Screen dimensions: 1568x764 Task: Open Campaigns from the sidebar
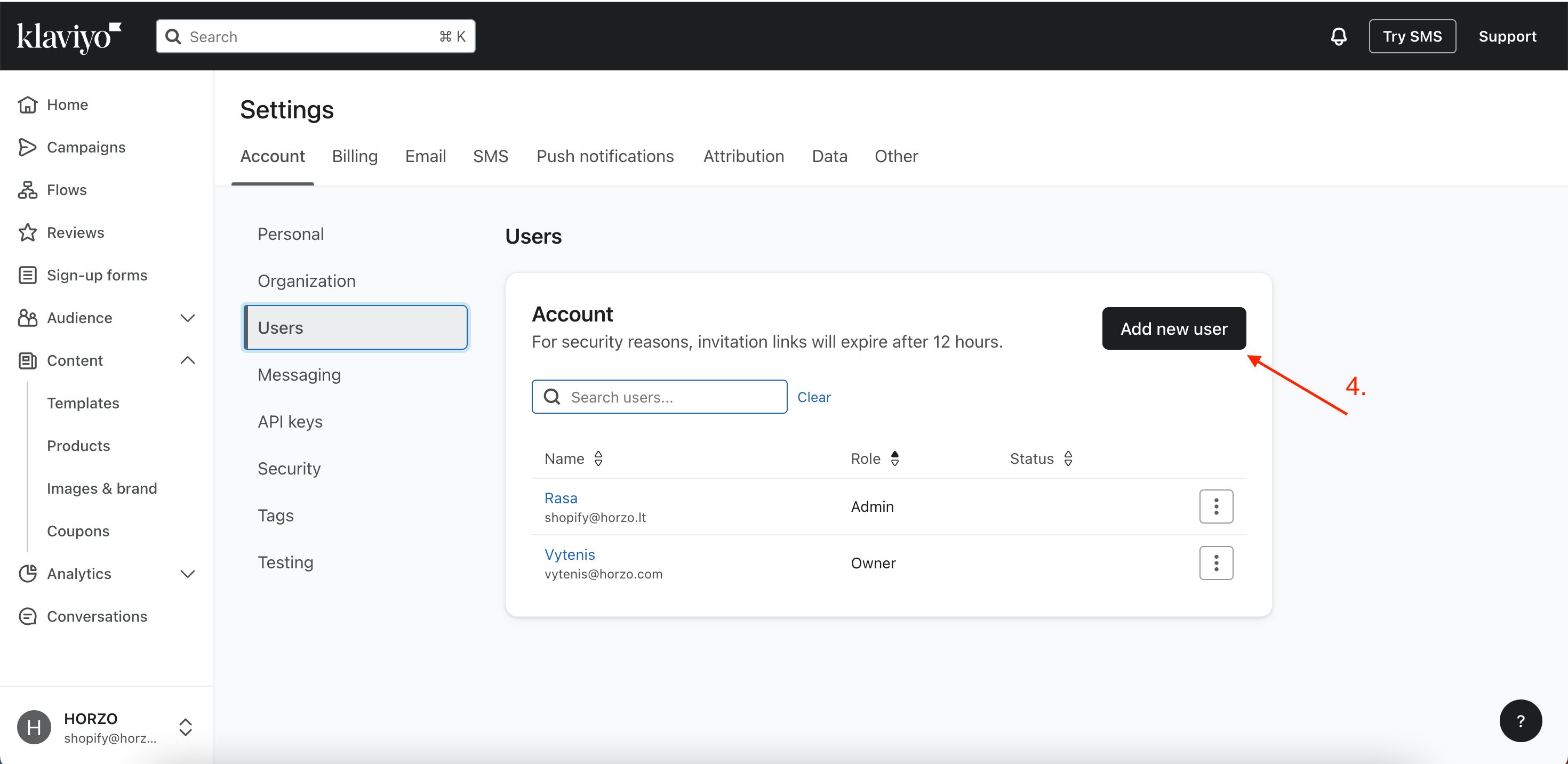(x=86, y=147)
